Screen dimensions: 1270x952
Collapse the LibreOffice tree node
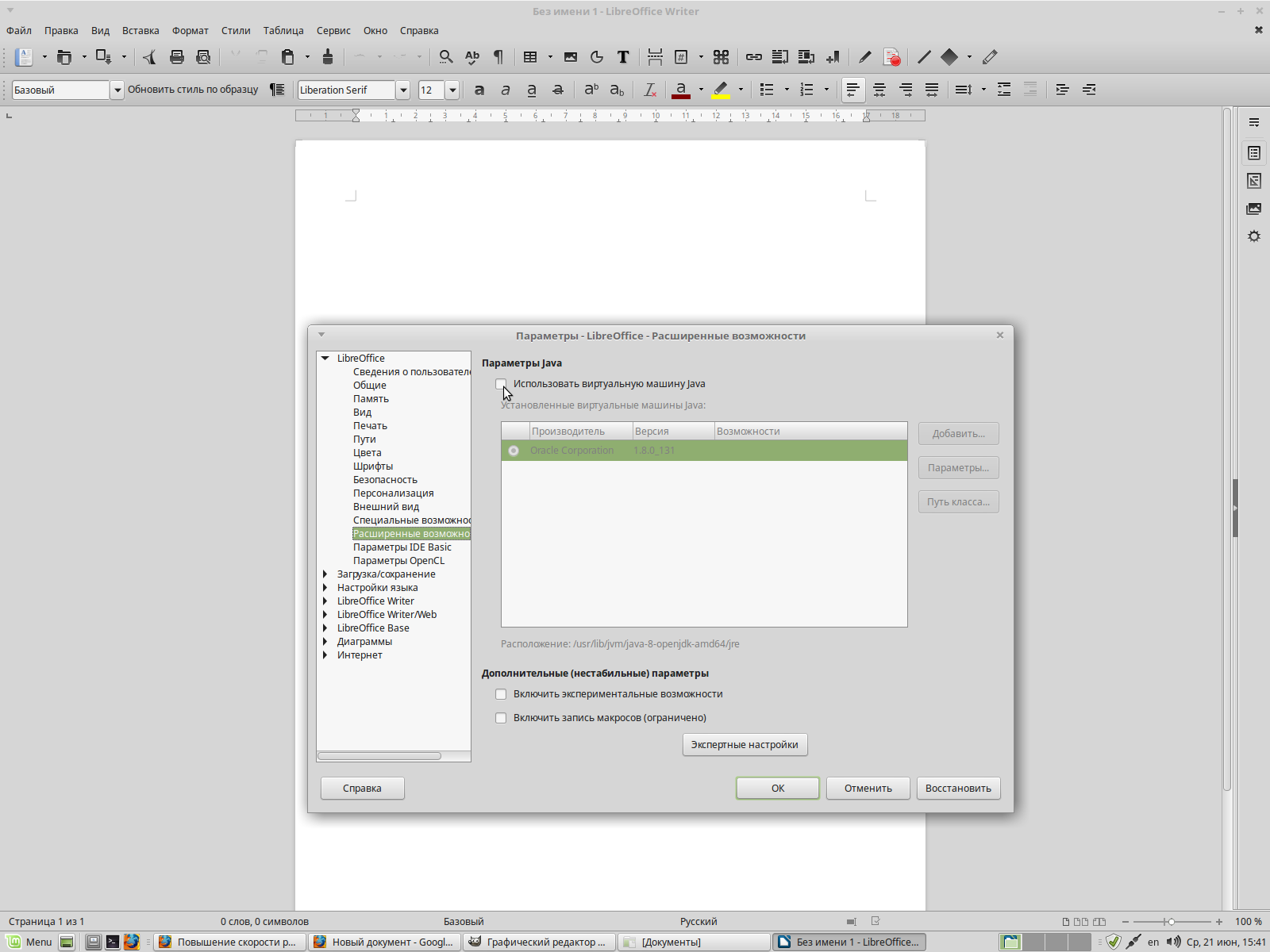pos(325,359)
